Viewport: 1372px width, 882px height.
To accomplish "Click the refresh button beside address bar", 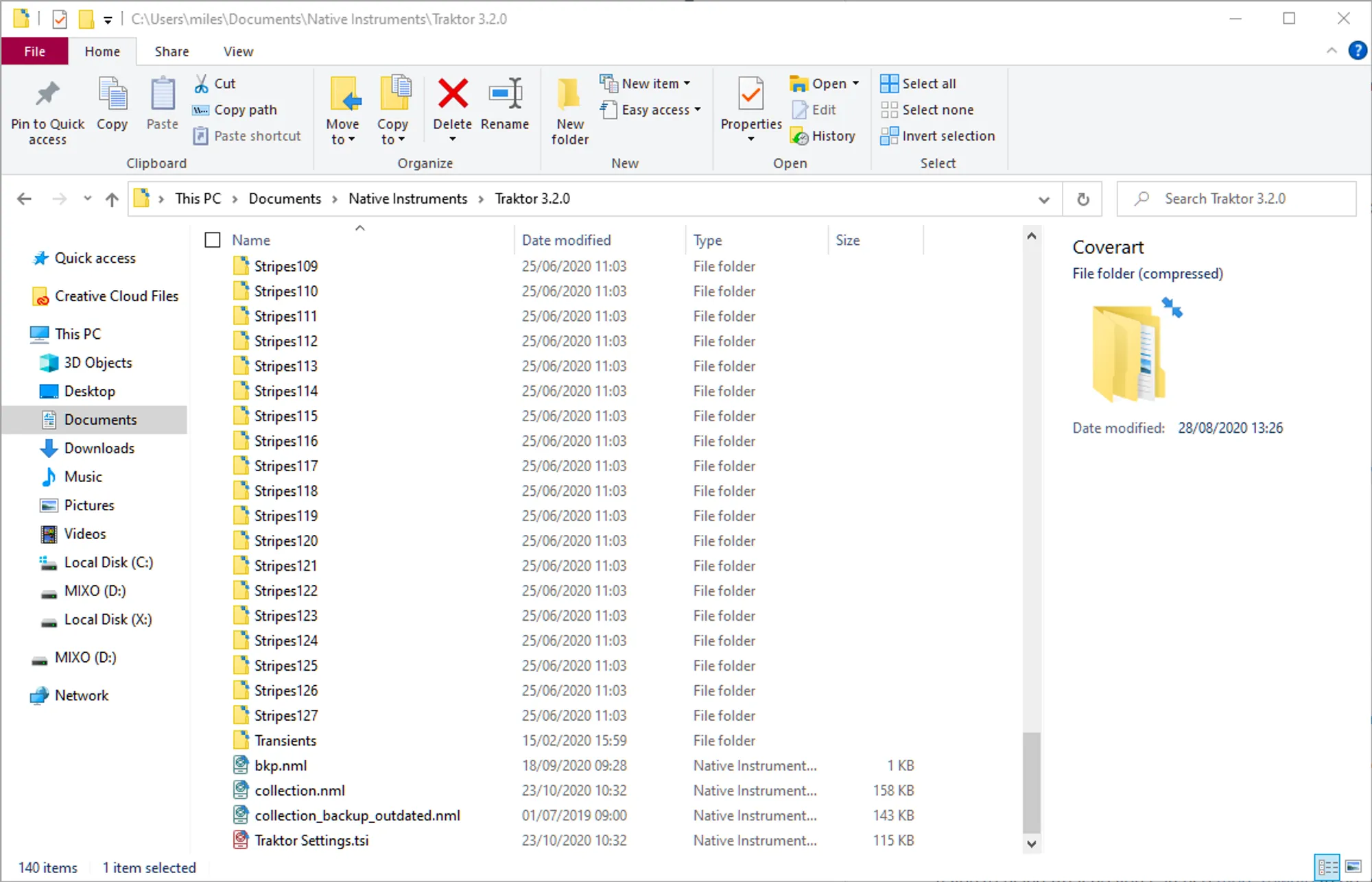I will click(x=1083, y=199).
